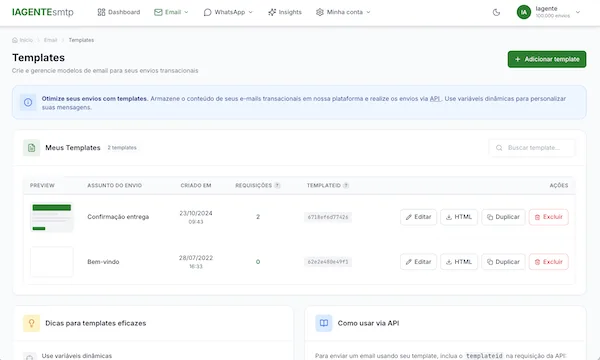Click the Templates breadcrumb text
Screen dimensions: 600x360
tap(81, 40)
